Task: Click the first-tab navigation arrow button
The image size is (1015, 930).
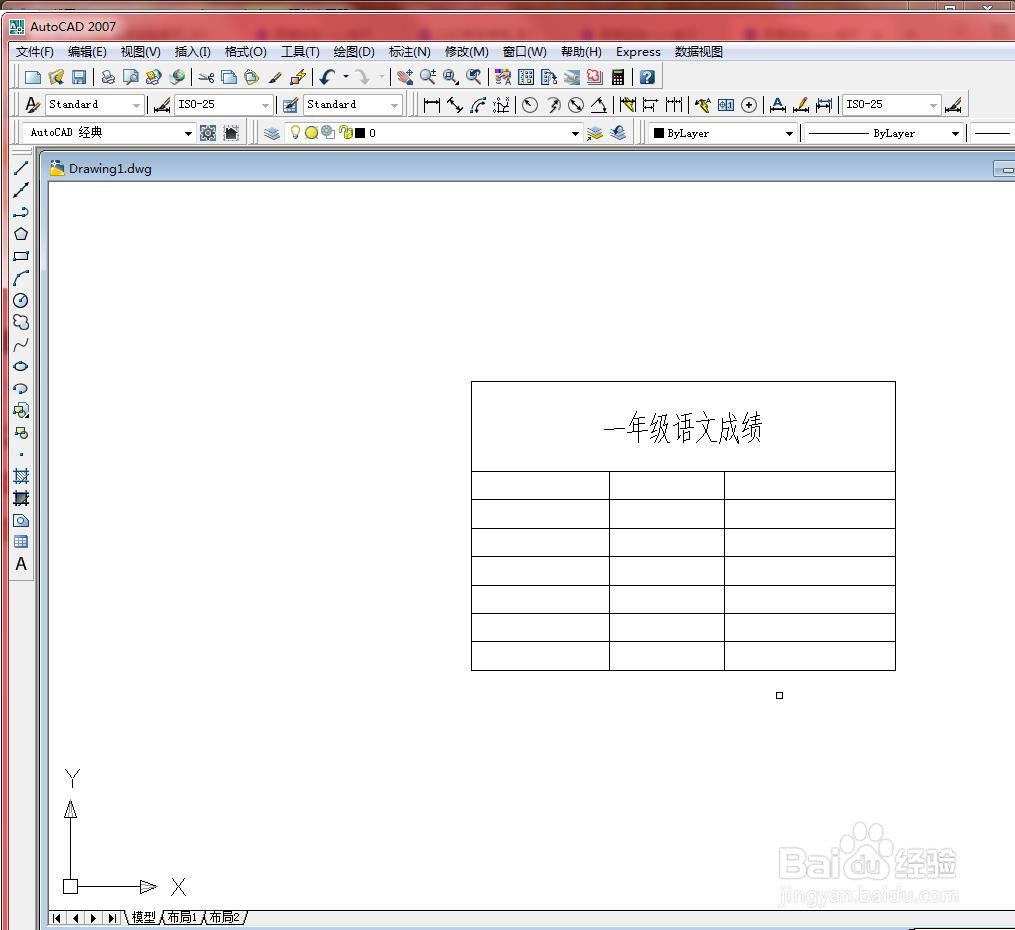Action: pyautogui.click(x=57, y=918)
